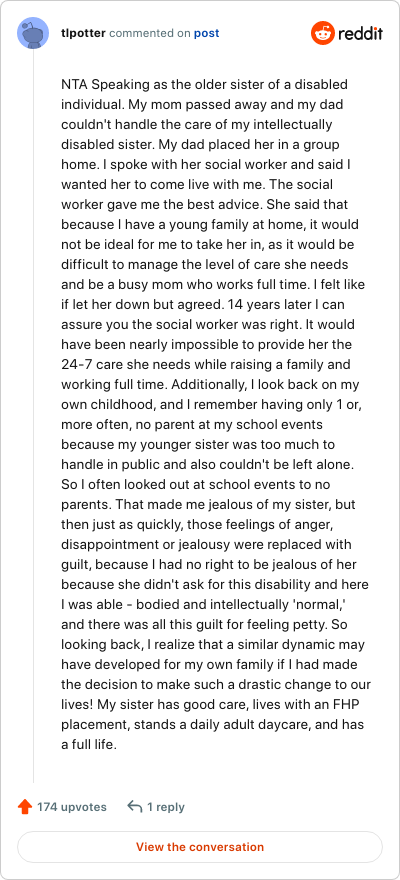Collapse the comment using vertical thread line

(x=33, y=415)
